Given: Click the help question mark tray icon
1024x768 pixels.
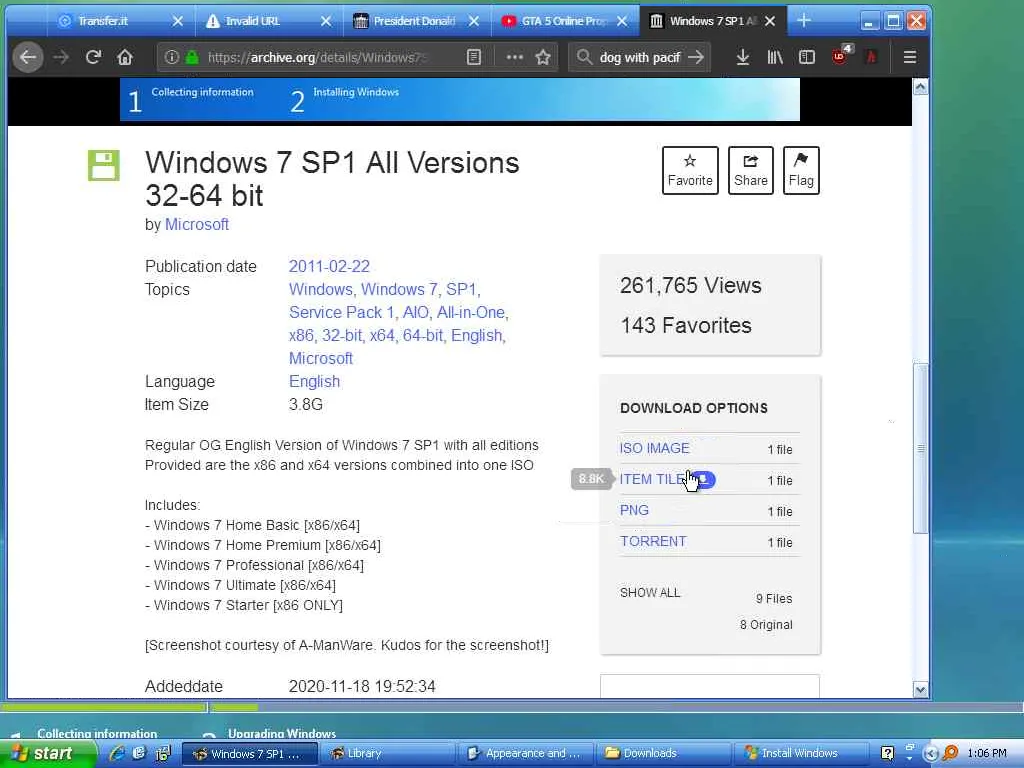Looking at the screenshot, I should tap(887, 753).
